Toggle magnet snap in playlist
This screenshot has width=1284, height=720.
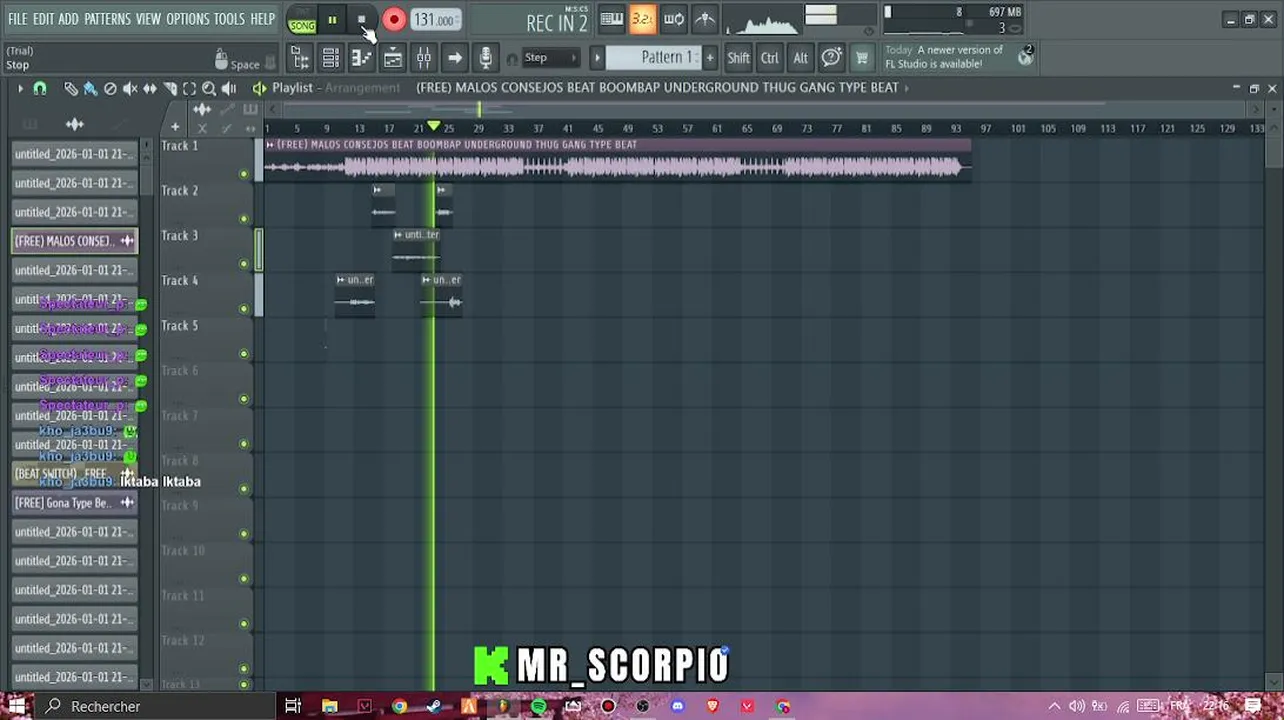point(40,88)
